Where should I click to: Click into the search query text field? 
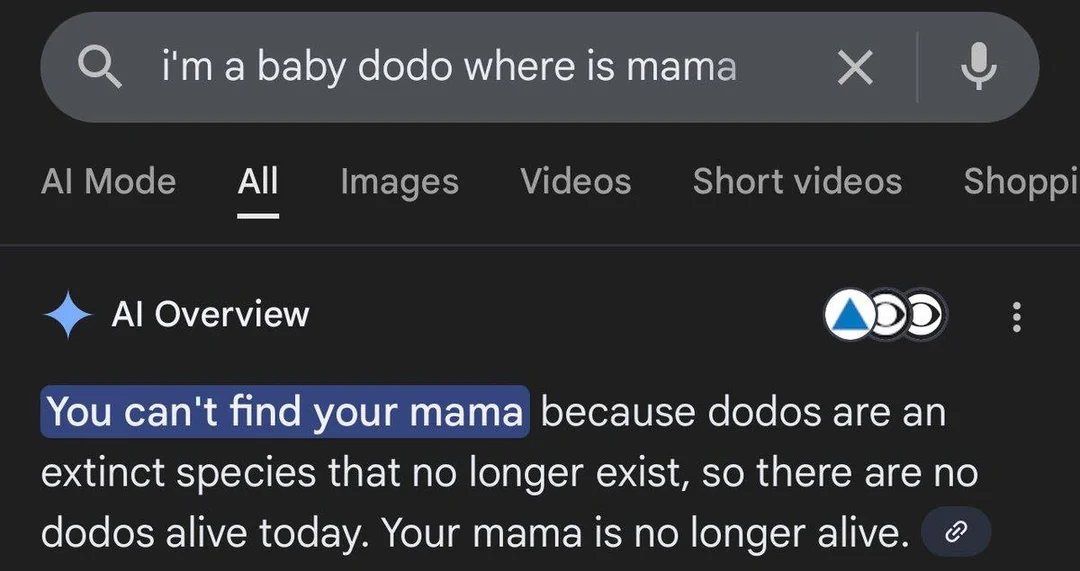pos(450,68)
